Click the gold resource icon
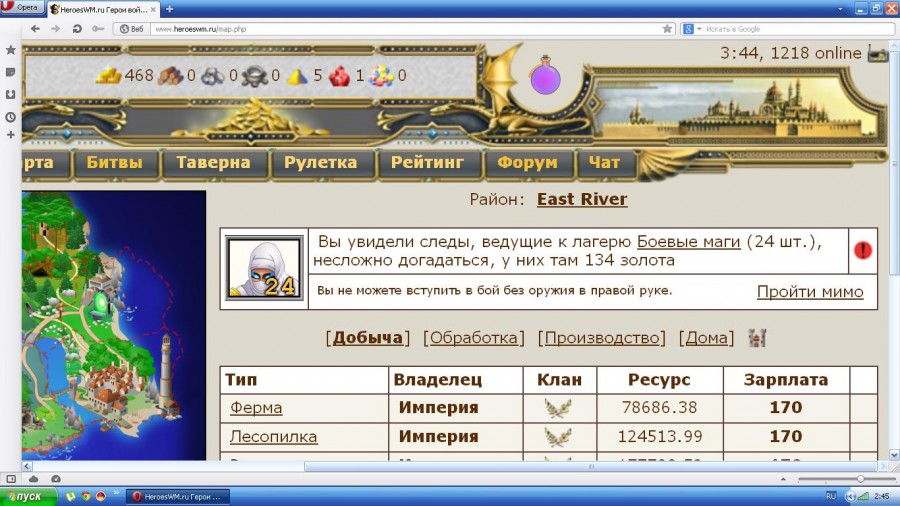Image resolution: width=900 pixels, height=506 pixels. point(108,75)
